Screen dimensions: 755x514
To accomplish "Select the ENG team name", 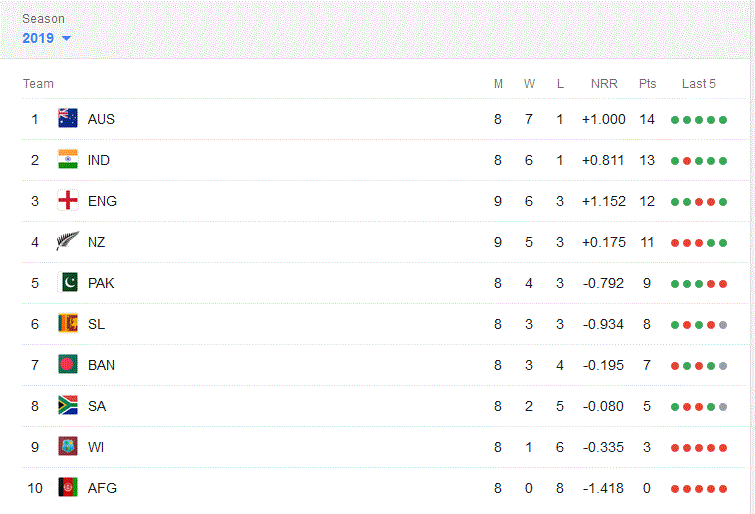I will pyautogui.click(x=102, y=201).
